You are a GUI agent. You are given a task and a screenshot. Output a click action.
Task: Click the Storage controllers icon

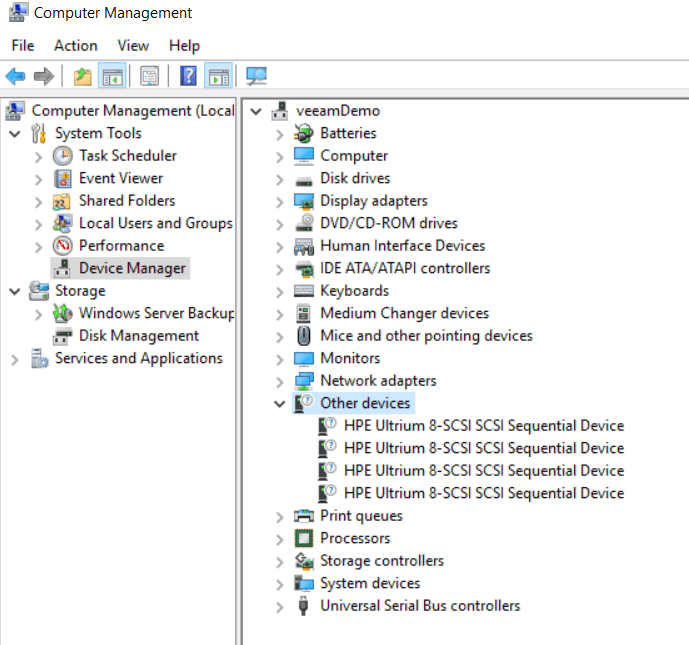pos(304,561)
